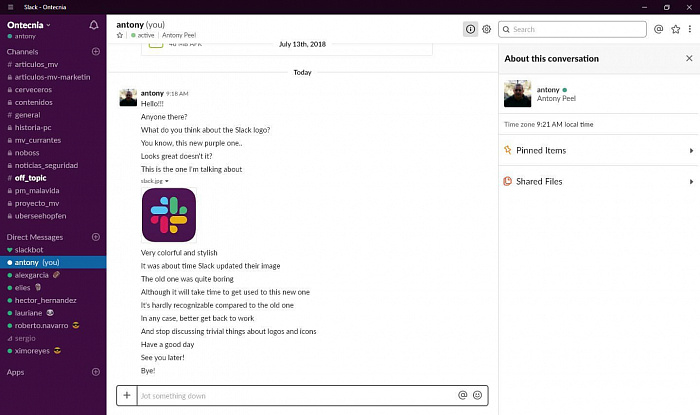The width and height of the screenshot is (700, 415).
Task: Open the Slack logo image thumbnail
Action: [x=169, y=215]
